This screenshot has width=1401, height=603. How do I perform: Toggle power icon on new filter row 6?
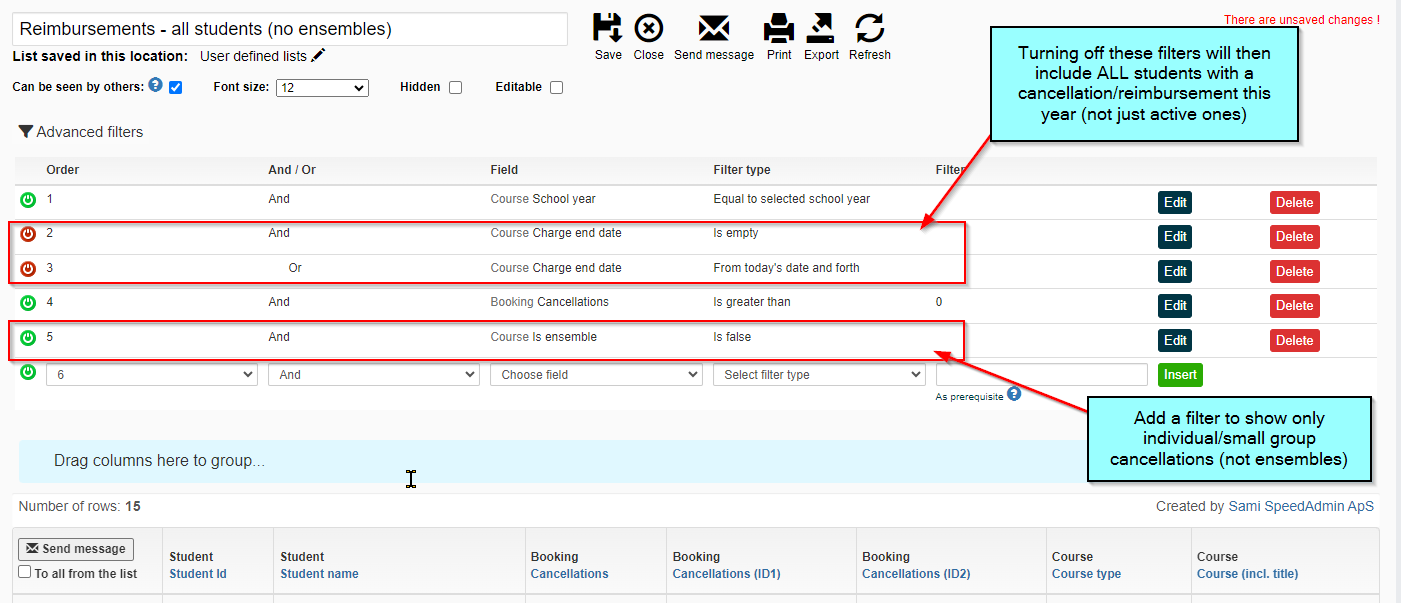tap(28, 372)
